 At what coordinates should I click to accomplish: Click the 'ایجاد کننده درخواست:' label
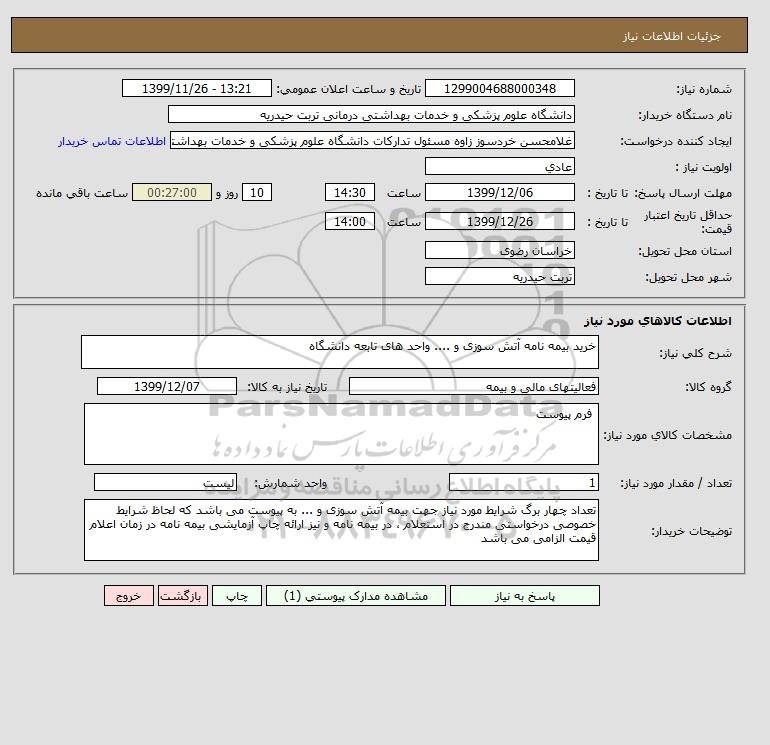pos(676,141)
